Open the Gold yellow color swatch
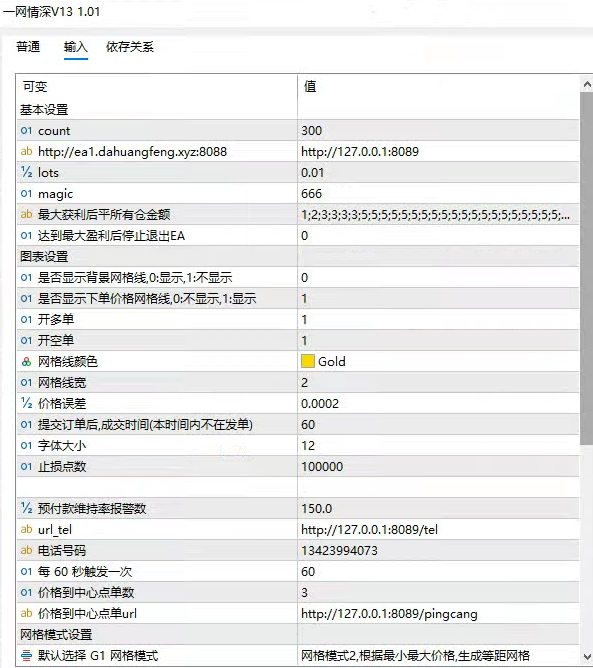593x668 pixels. 308,361
